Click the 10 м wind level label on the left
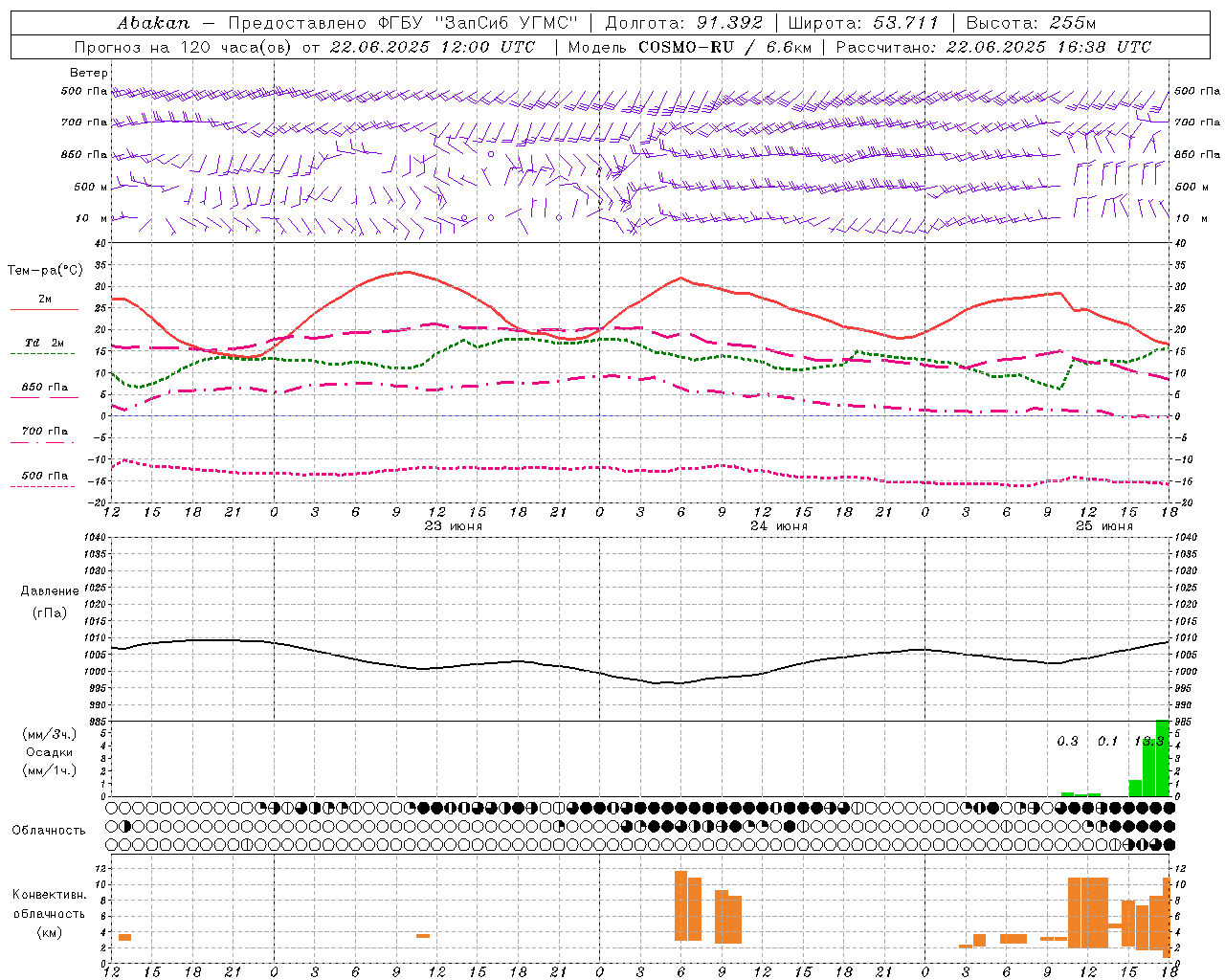Screen dimensions: 1225x980 coord(92,218)
